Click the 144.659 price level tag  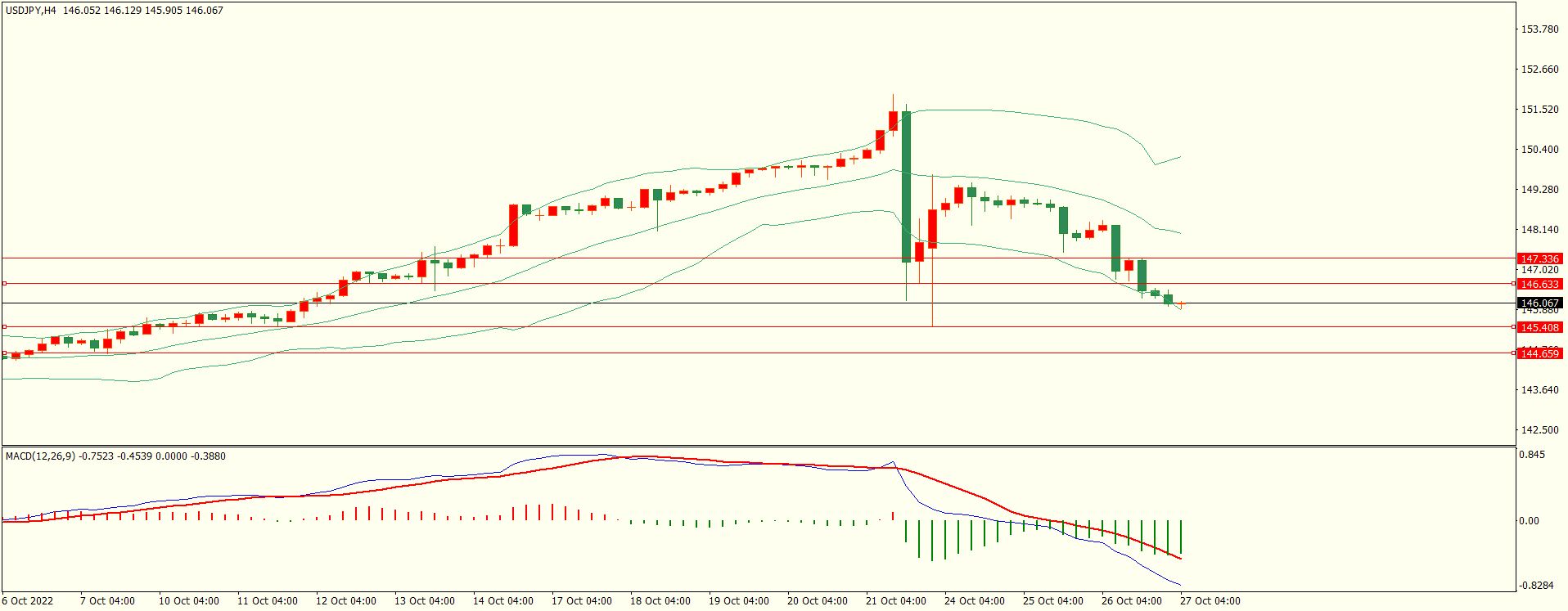(1539, 353)
